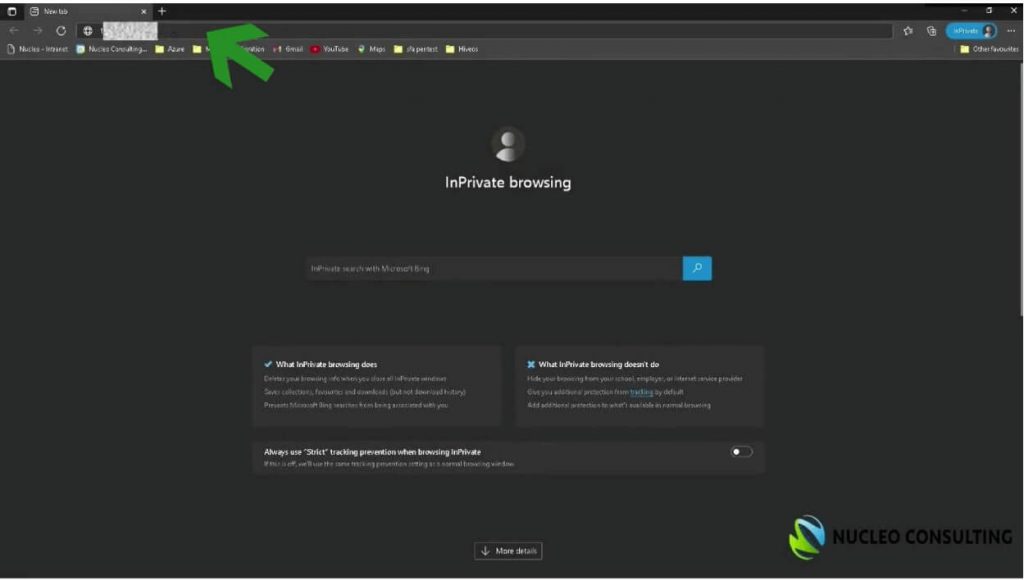Select the New tab browser tab
This screenshot has width=1024, height=580.
pyautogui.click(x=88, y=12)
